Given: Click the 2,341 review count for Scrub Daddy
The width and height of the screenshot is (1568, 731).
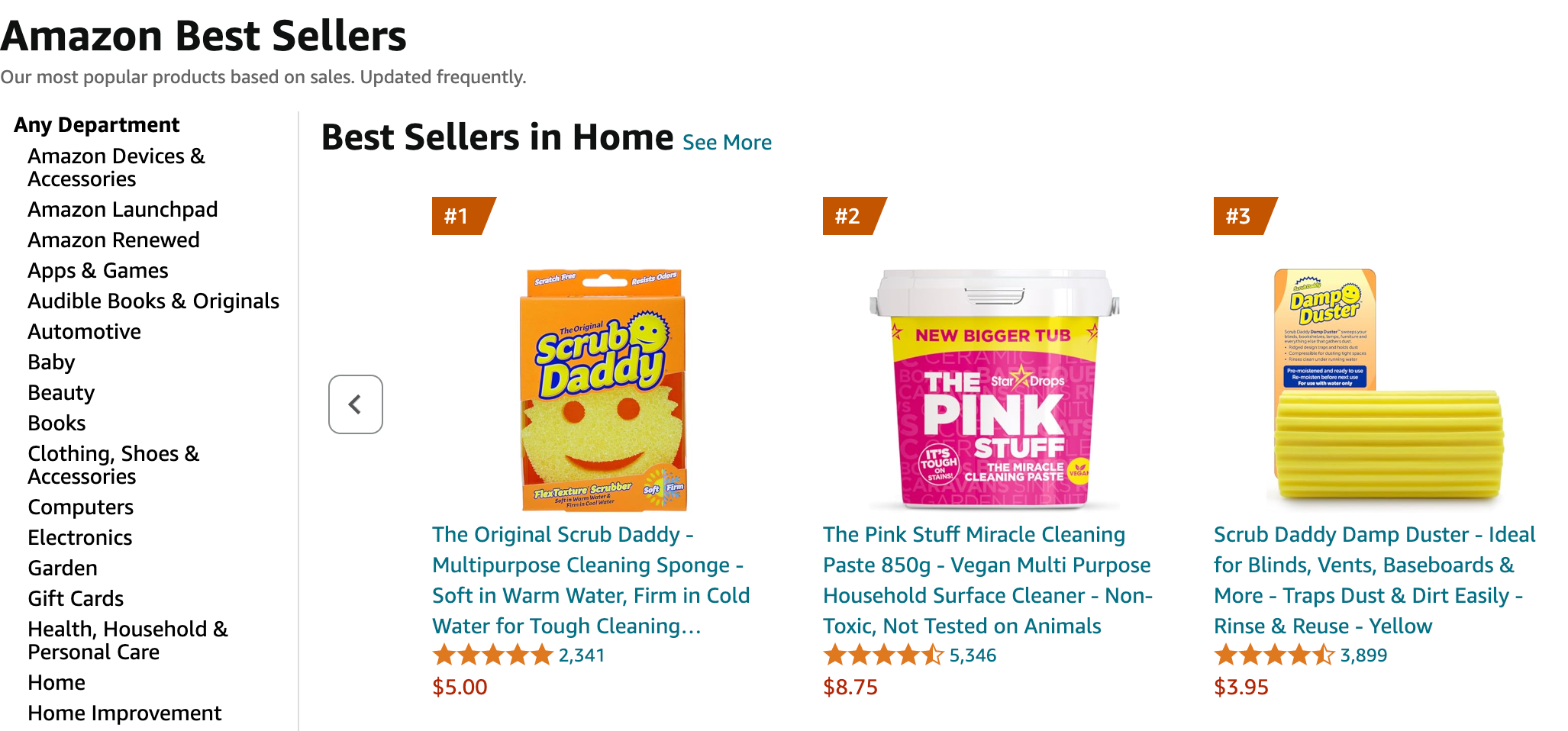Looking at the screenshot, I should (x=581, y=655).
